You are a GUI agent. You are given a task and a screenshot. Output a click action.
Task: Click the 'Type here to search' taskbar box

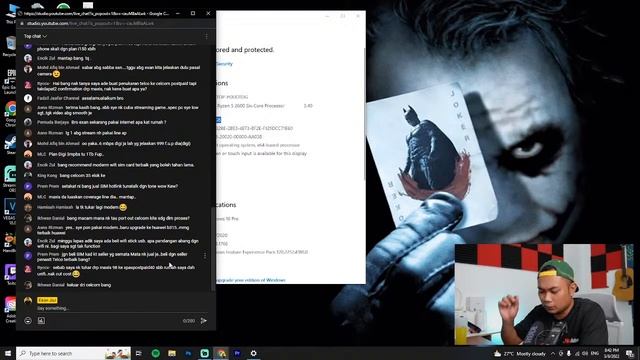point(73,353)
